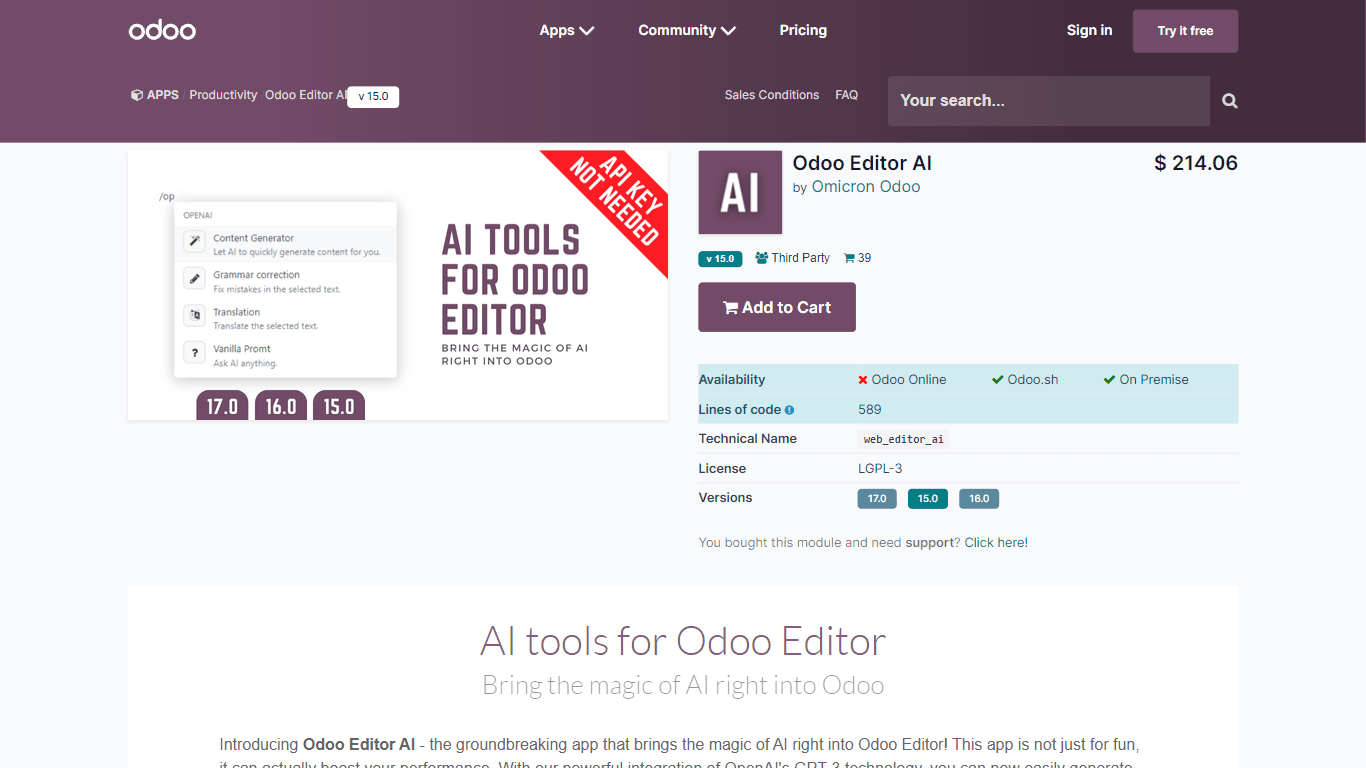This screenshot has width=1366, height=768.
Task: Click the purple AI app icon
Action: point(740,192)
